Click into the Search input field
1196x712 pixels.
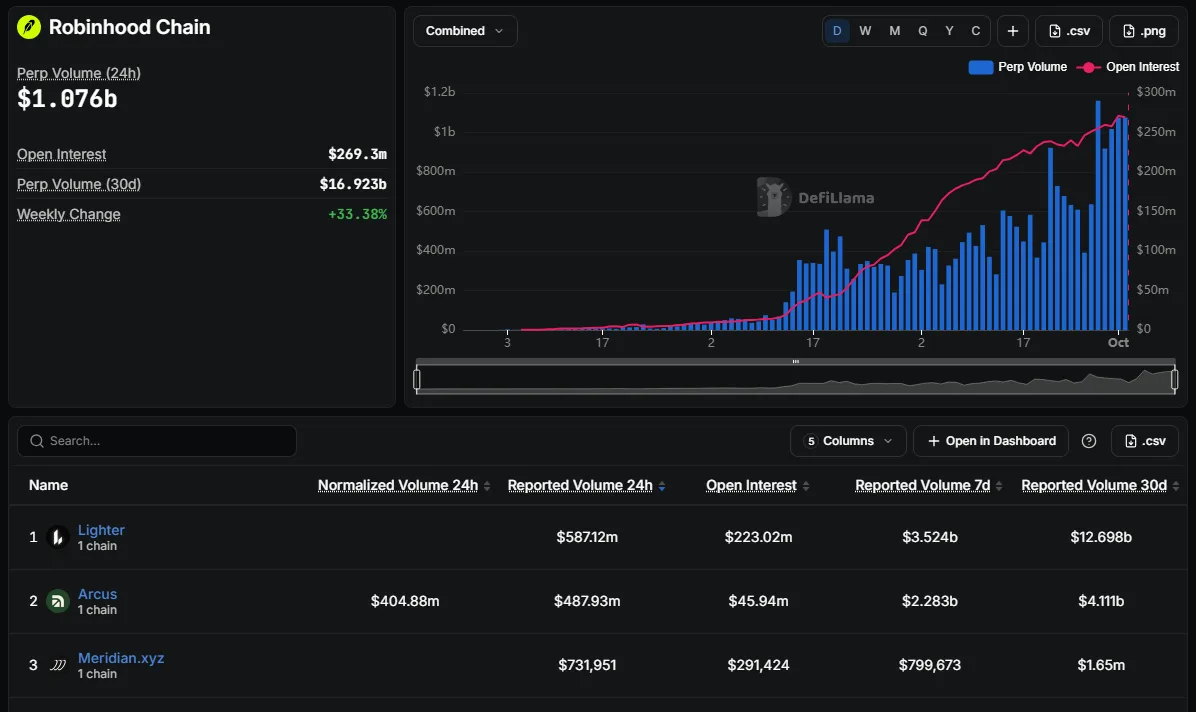coord(156,441)
